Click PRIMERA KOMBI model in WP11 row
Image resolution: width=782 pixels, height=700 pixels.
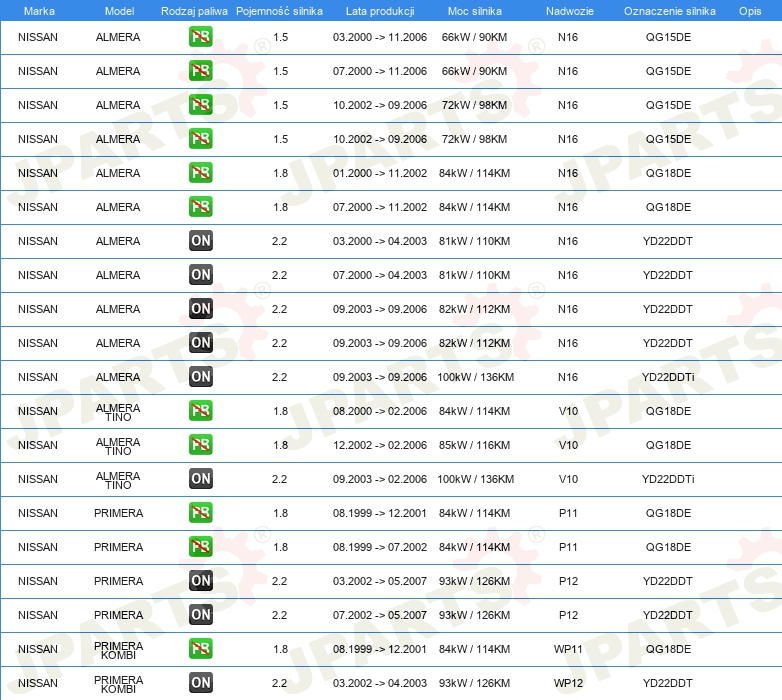coord(118,650)
